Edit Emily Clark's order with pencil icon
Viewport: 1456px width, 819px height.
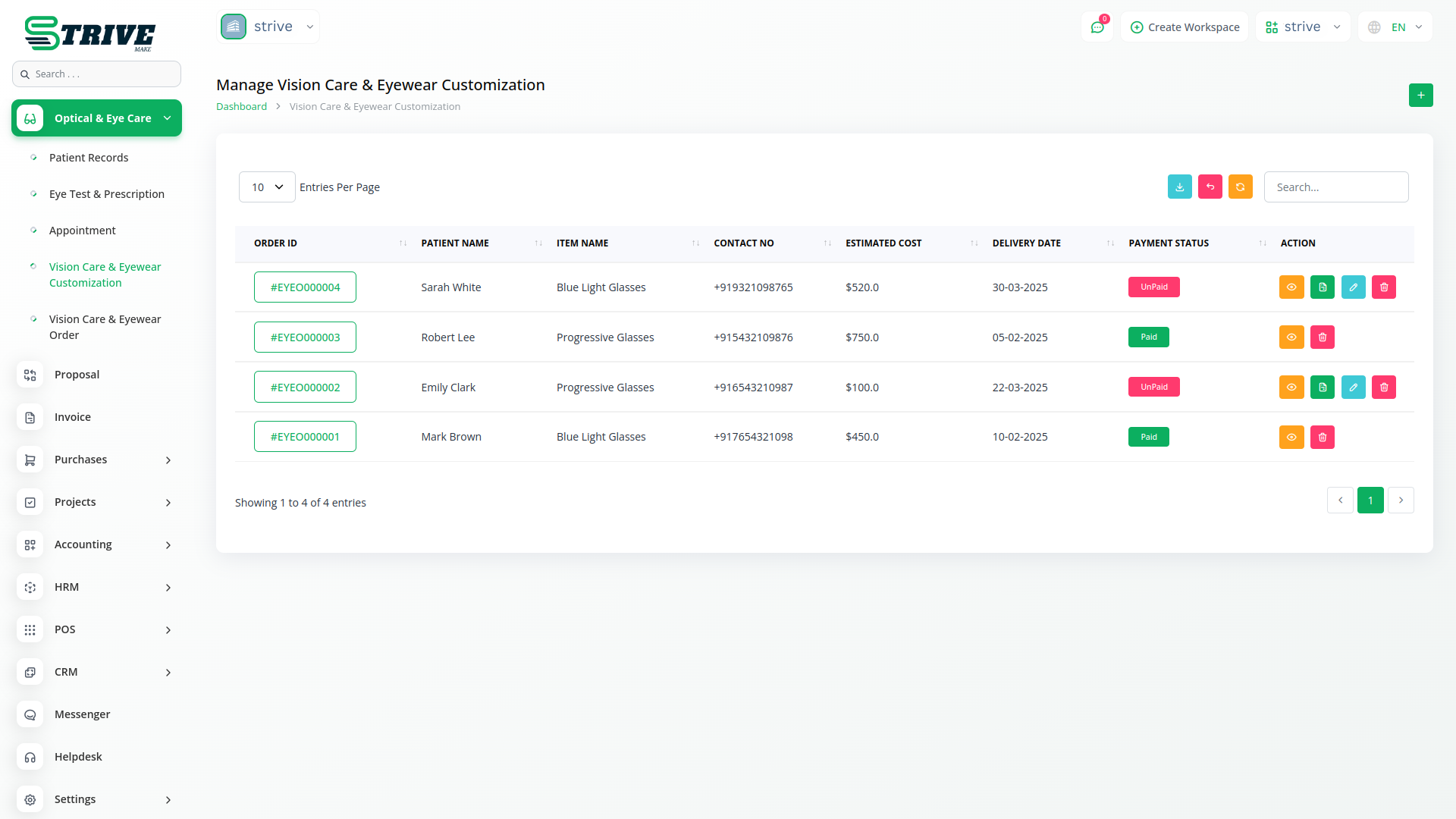pos(1353,388)
